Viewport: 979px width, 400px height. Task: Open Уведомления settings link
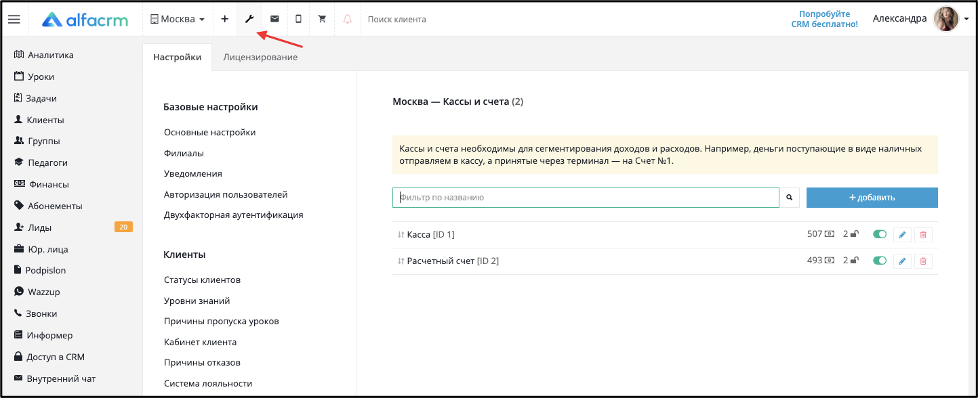click(x=194, y=173)
